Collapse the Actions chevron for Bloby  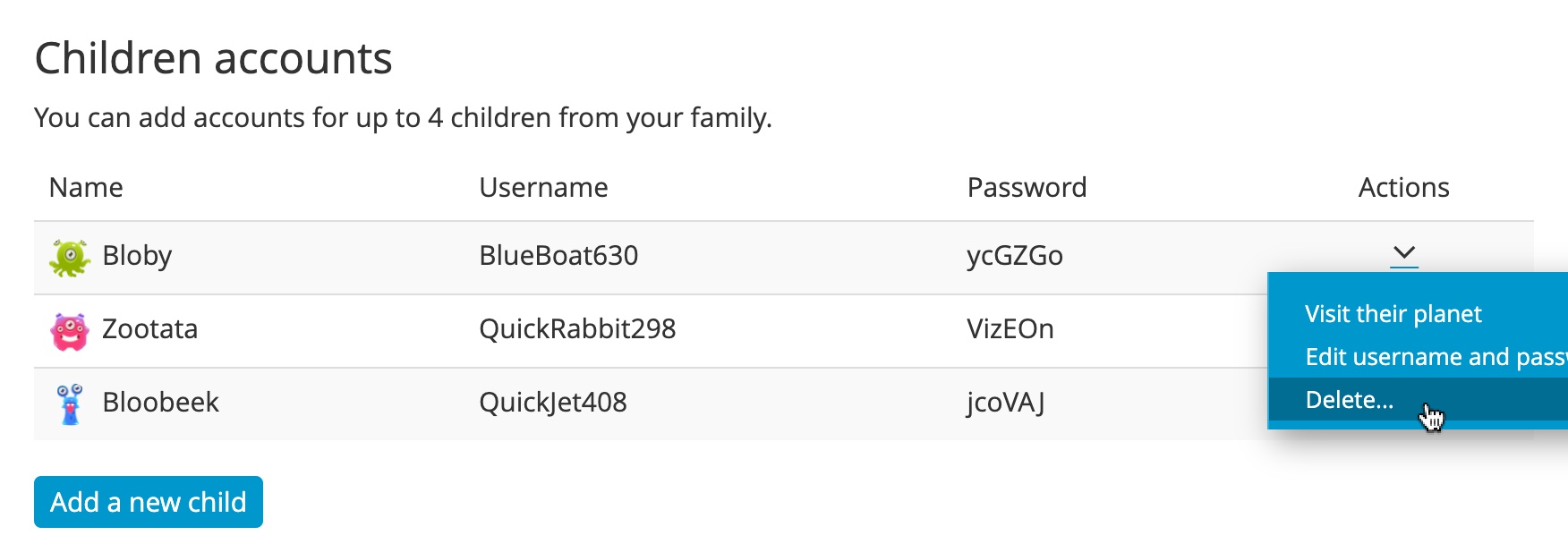click(x=1403, y=254)
